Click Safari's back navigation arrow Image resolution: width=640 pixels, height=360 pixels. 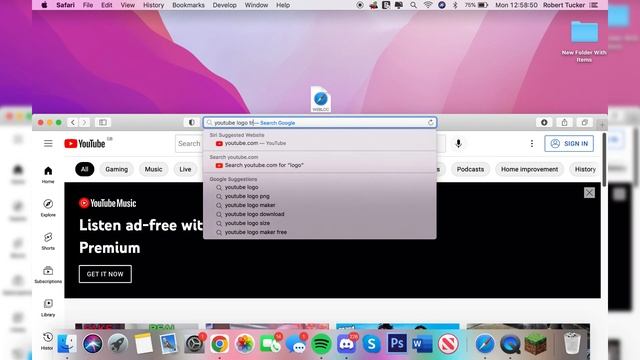pos(73,122)
